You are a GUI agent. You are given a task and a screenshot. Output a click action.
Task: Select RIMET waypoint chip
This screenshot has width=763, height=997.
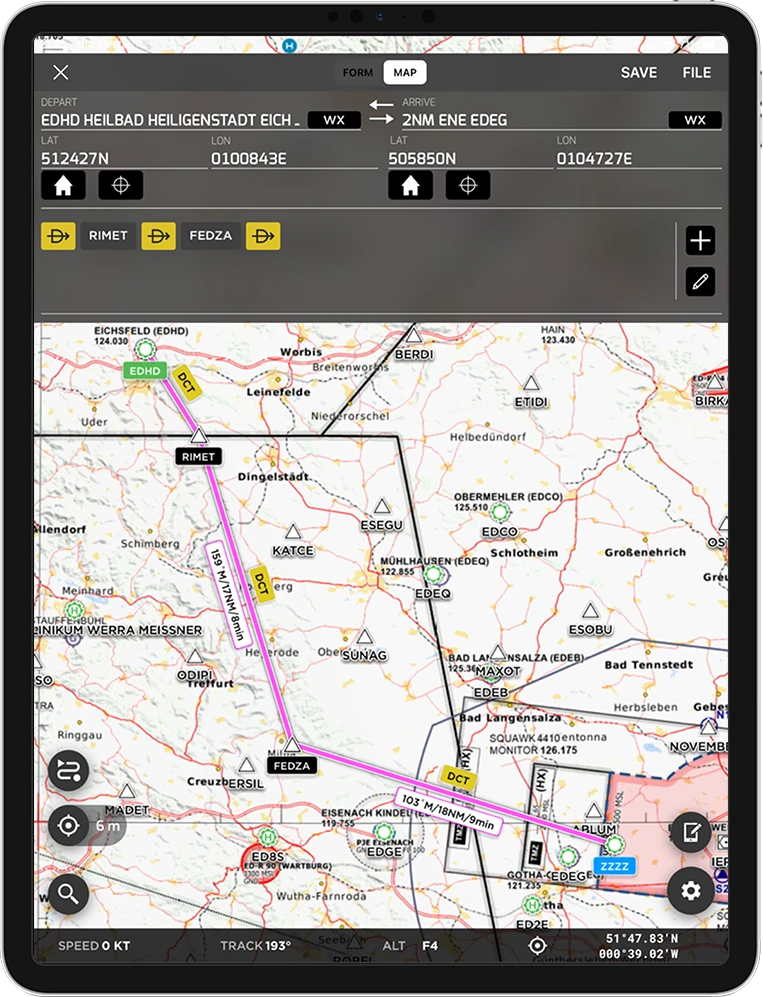pos(108,236)
